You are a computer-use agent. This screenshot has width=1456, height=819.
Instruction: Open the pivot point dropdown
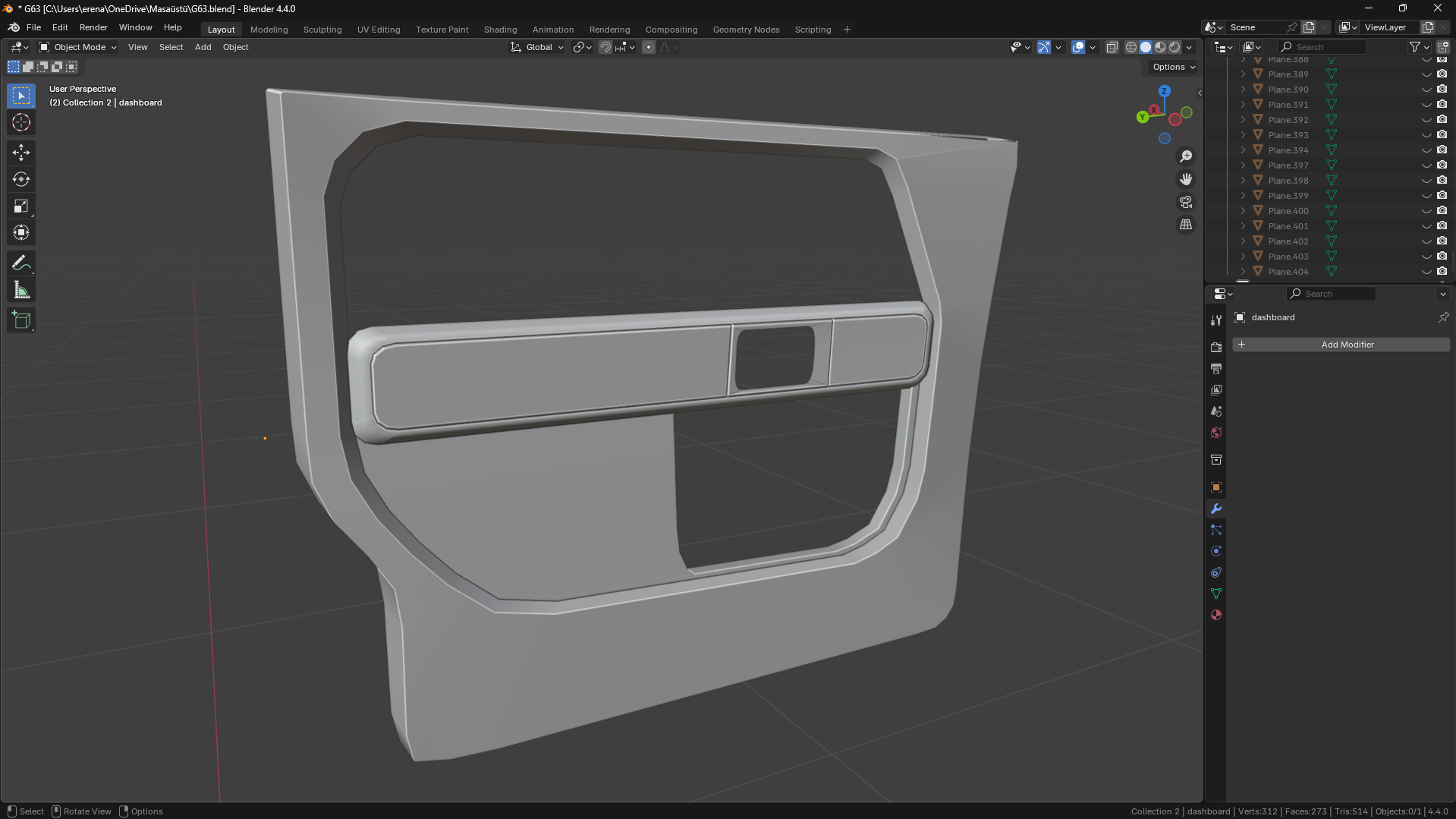click(582, 47)
